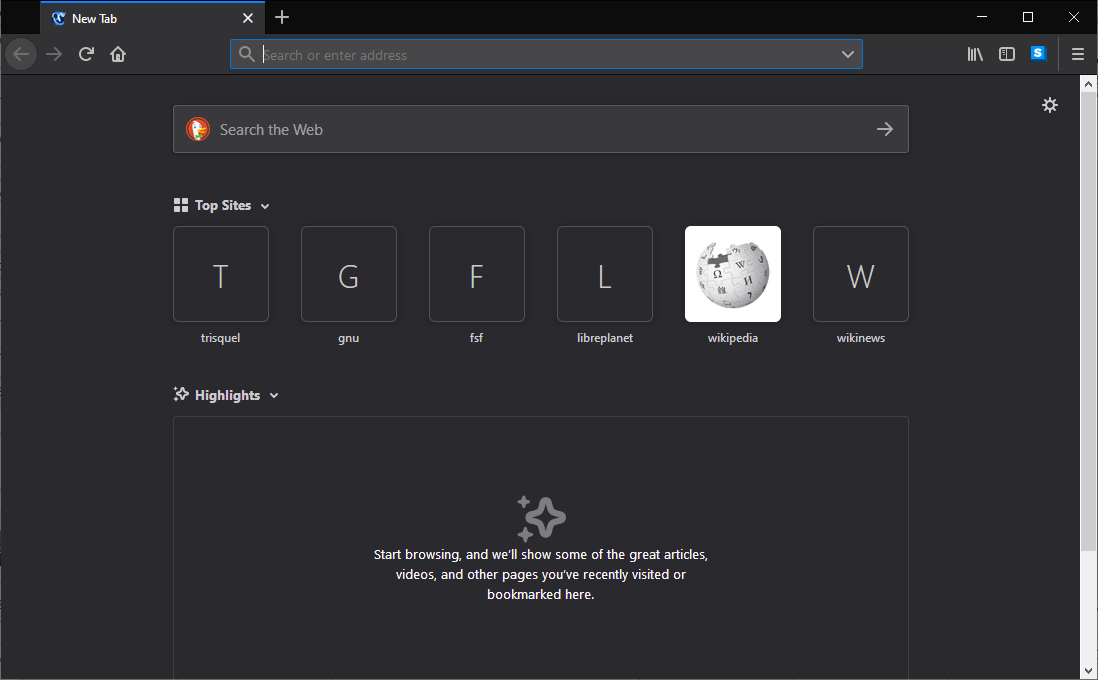This screenshot has width=1098, height=680.
Task: Collapse the Highlights section
Action: (x=274, y=396)
